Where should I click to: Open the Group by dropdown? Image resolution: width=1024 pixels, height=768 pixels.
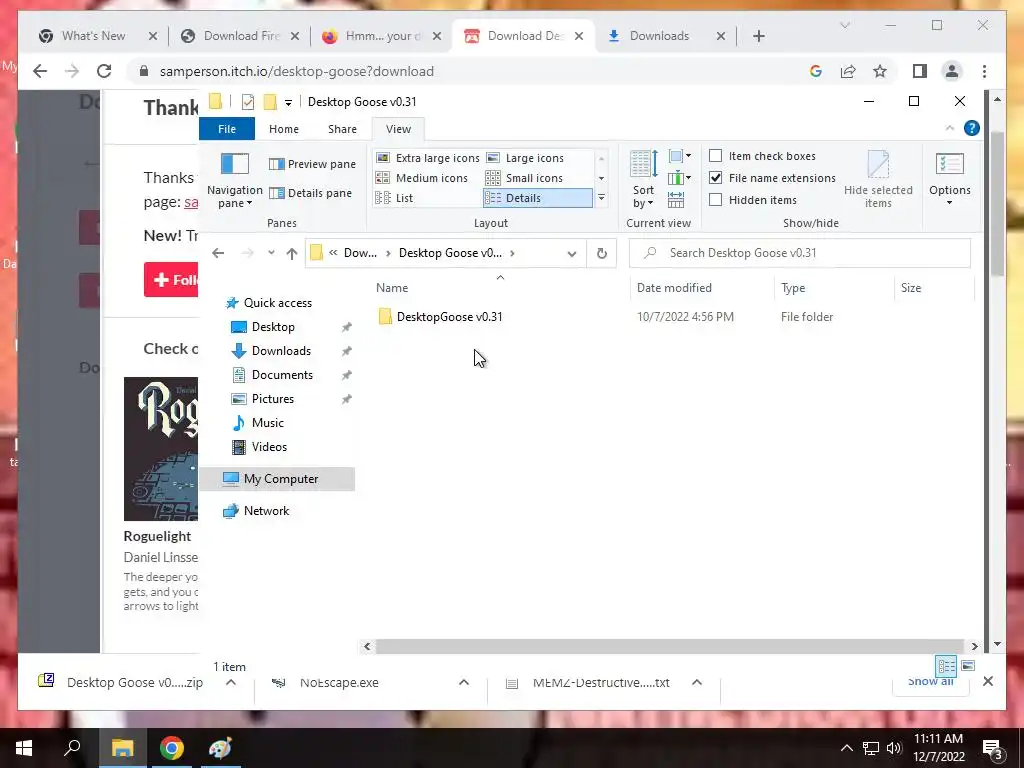click(x=679, y=156)
